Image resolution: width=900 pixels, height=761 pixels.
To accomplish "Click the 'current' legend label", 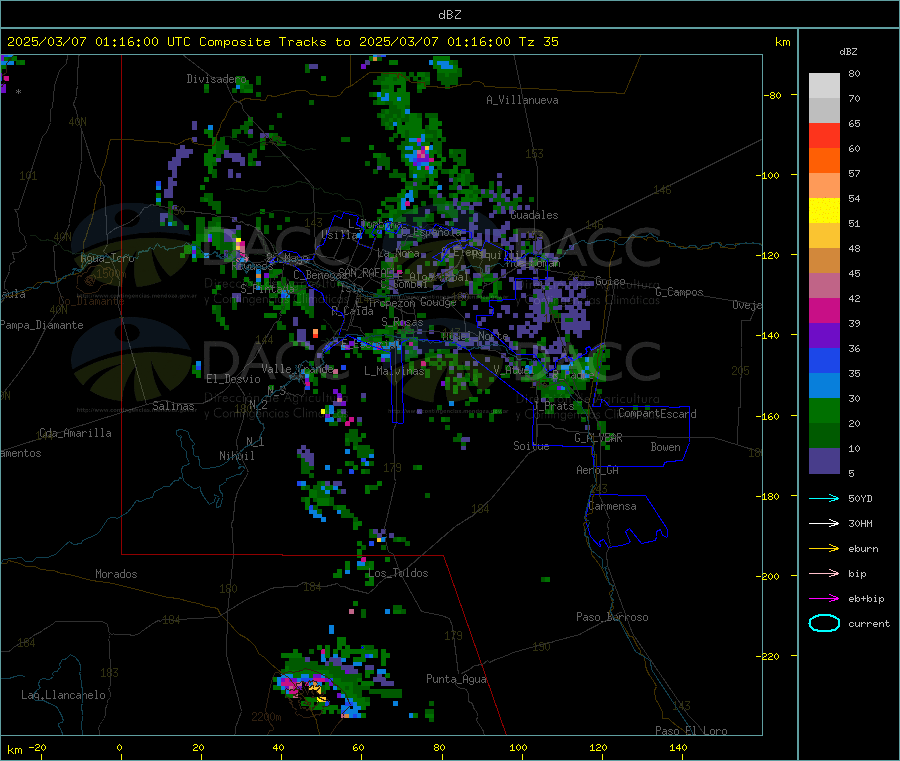I will point(869,624).
